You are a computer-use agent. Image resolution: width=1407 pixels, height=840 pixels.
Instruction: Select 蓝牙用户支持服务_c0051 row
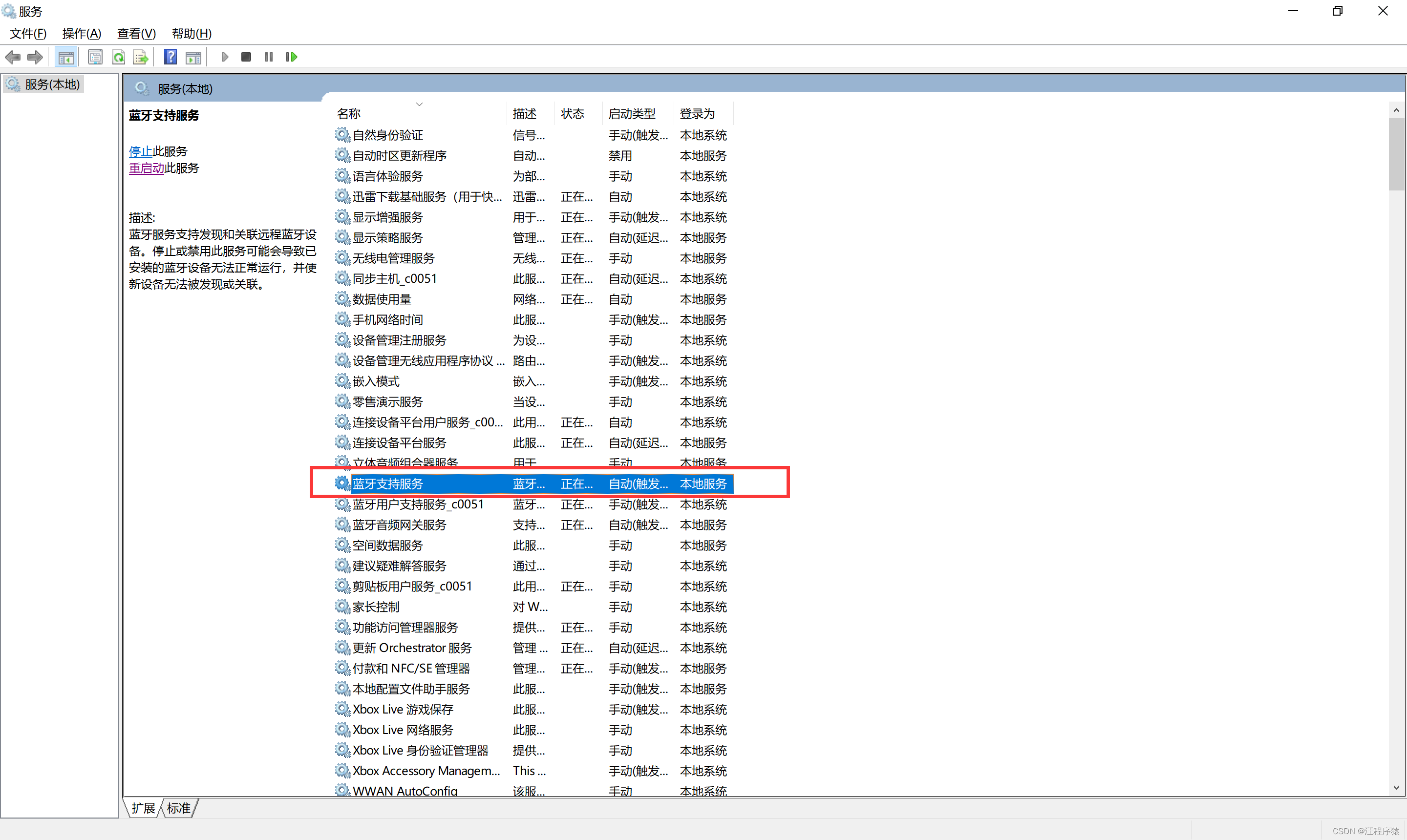pos(533,504)
